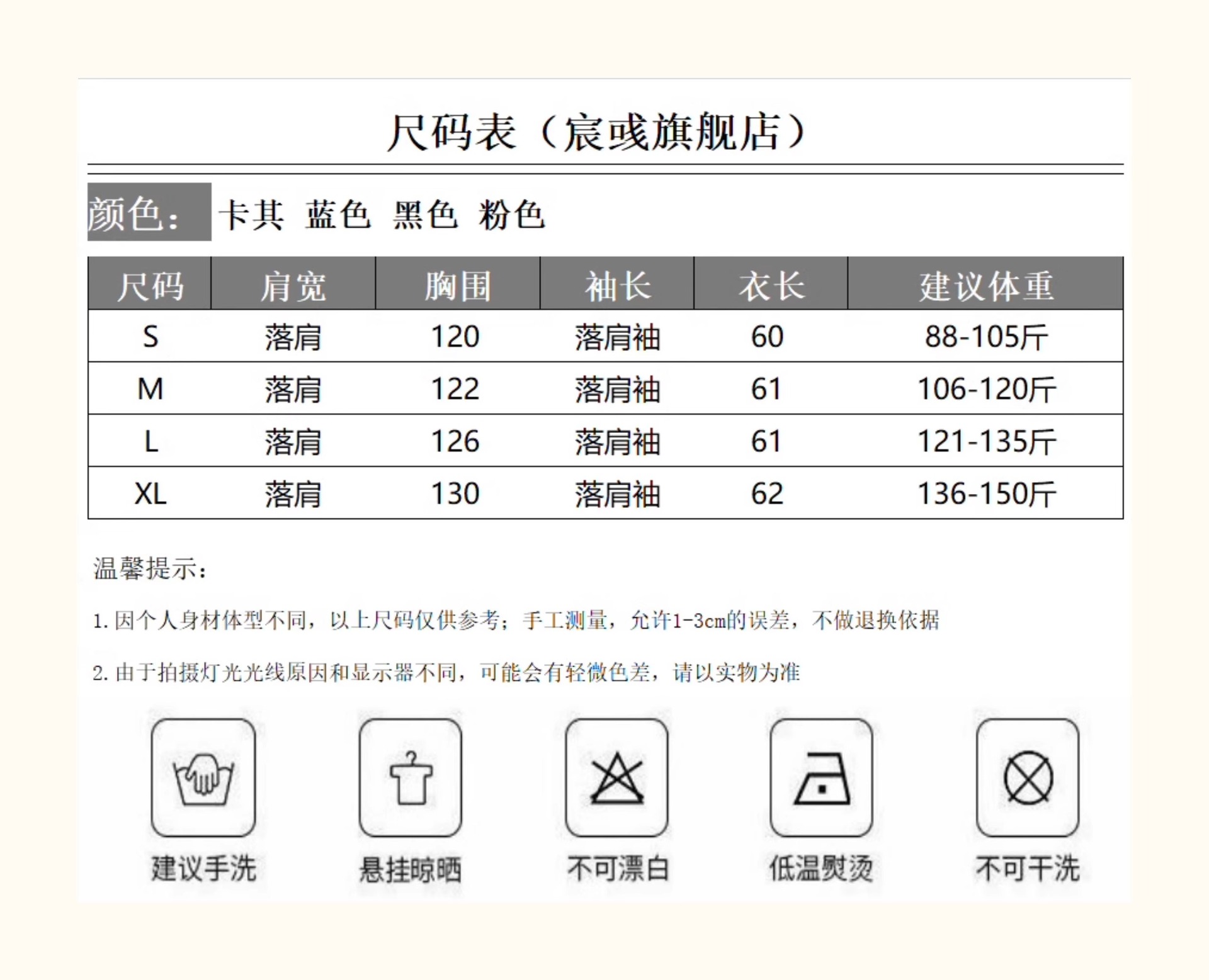Click the do-not-bleach triangle icon

[616, 778]
